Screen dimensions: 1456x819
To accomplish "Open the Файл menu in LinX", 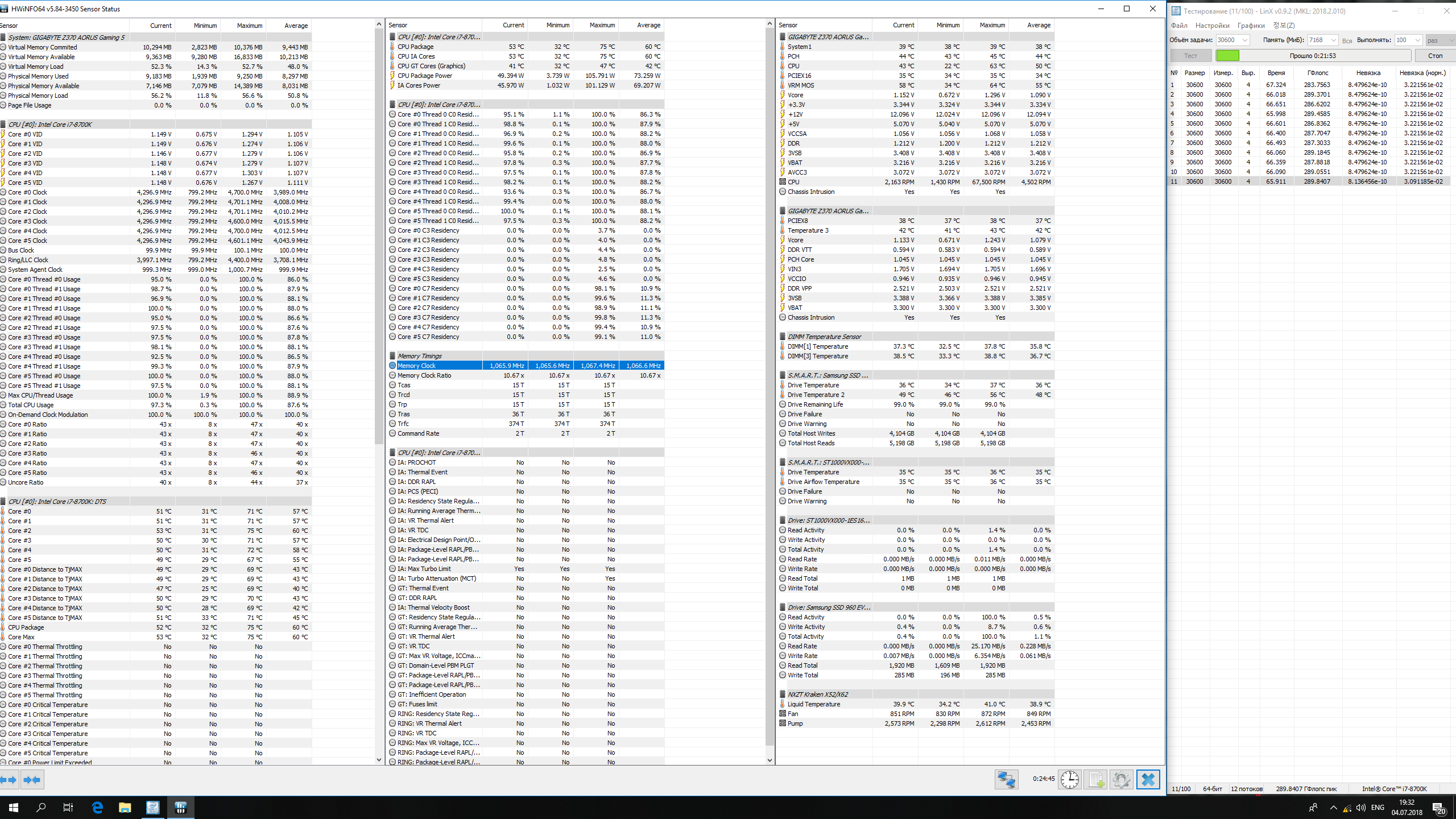I will pos(1179,25).
